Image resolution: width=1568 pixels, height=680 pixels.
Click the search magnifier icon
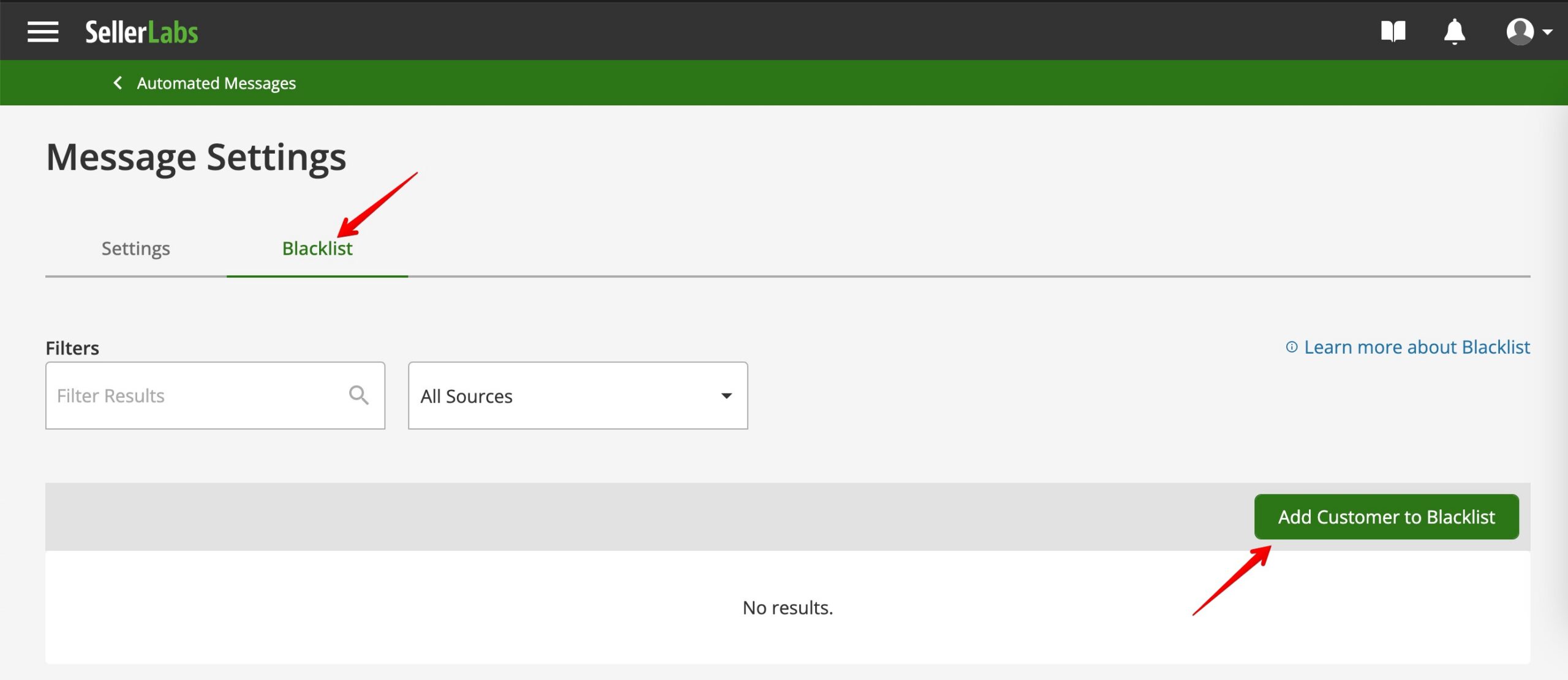[359, 395]
